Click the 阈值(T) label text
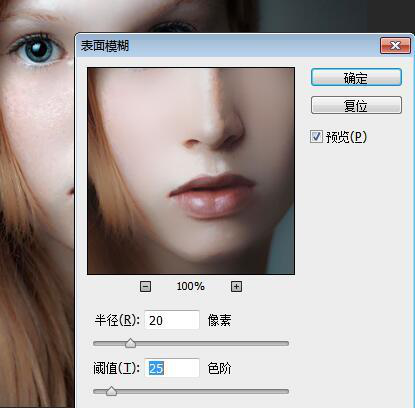The height and width of the screenshot is (408, 415). coord(117,368)
